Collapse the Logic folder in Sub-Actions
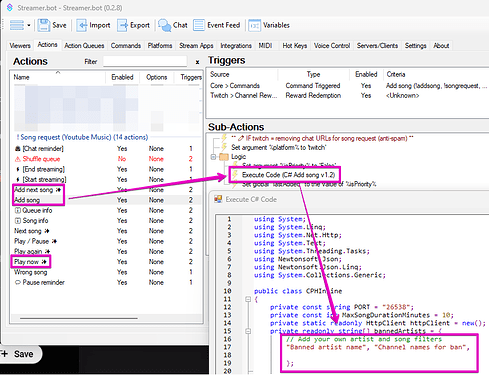 point(213,157)
